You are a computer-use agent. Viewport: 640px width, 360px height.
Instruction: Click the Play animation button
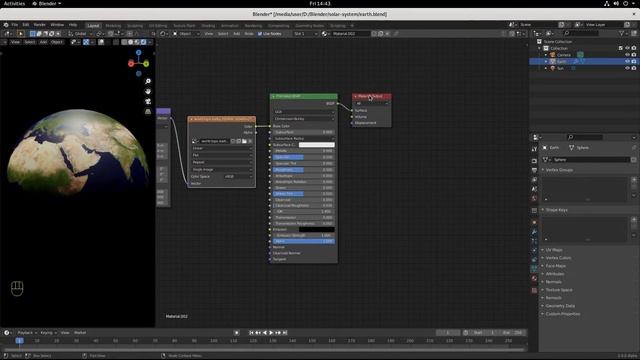click(x=271, y=333)
